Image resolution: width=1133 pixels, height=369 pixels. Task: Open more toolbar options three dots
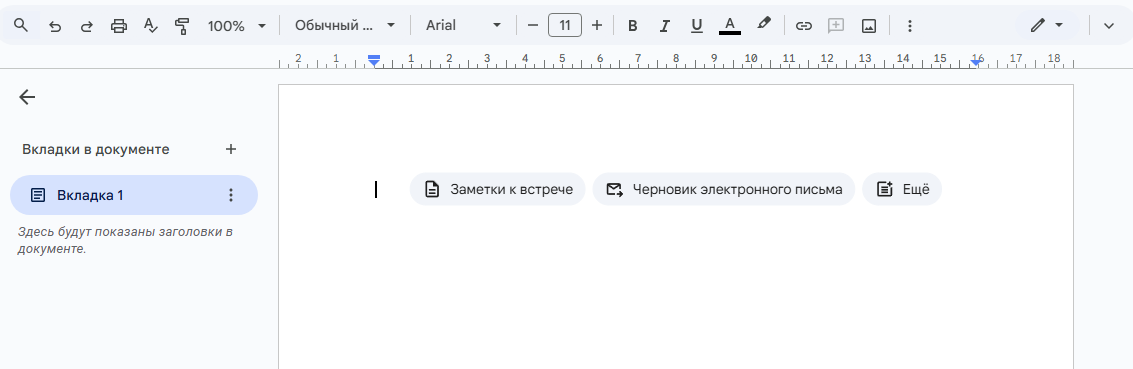pyautogui.click(x=910, y=26)
